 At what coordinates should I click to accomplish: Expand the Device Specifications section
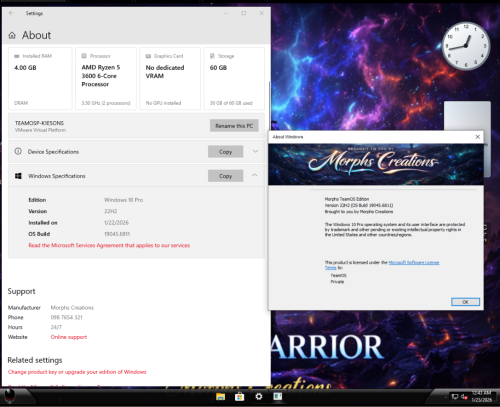click(x=255, y=151)
